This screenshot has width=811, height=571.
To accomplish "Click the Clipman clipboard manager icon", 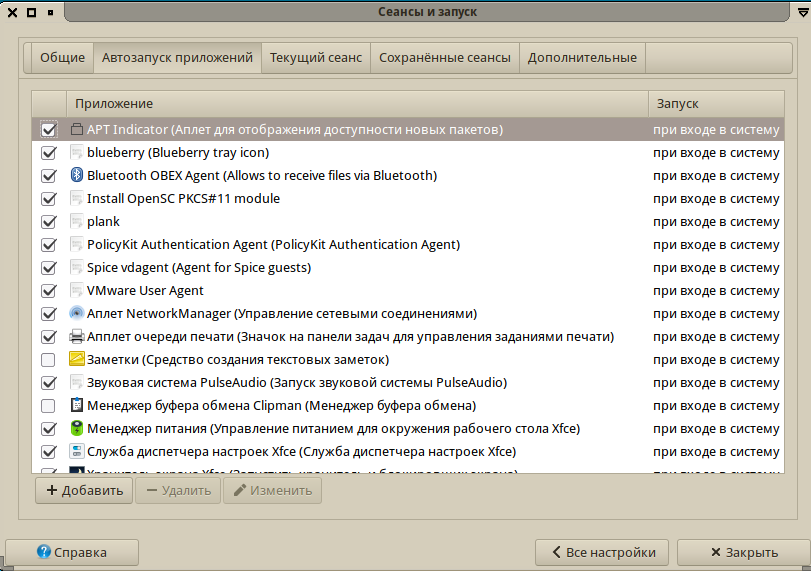I will pyautogui.click(x=77, y=405).
